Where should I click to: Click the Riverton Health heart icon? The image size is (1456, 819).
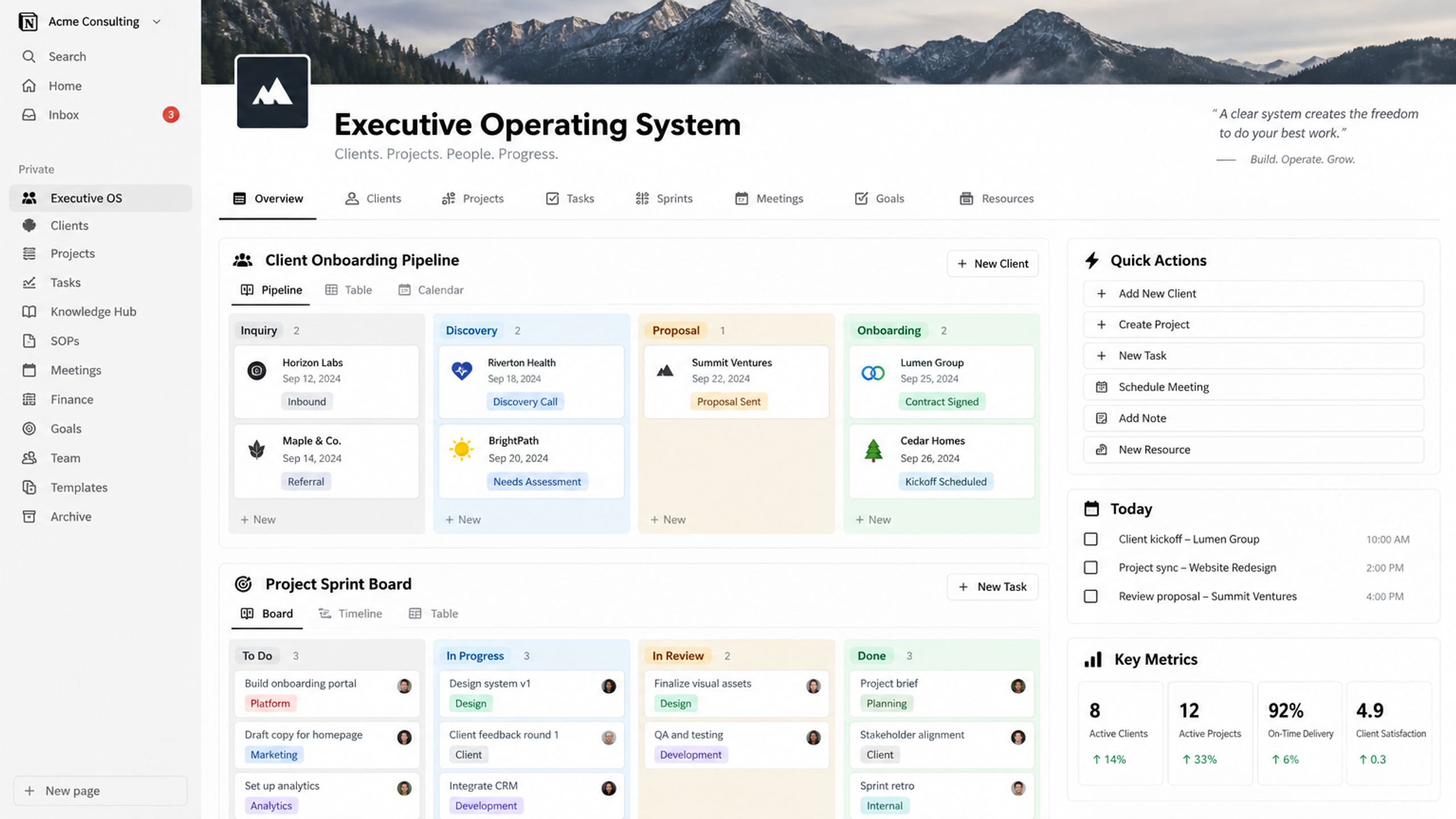pos(462,371)
